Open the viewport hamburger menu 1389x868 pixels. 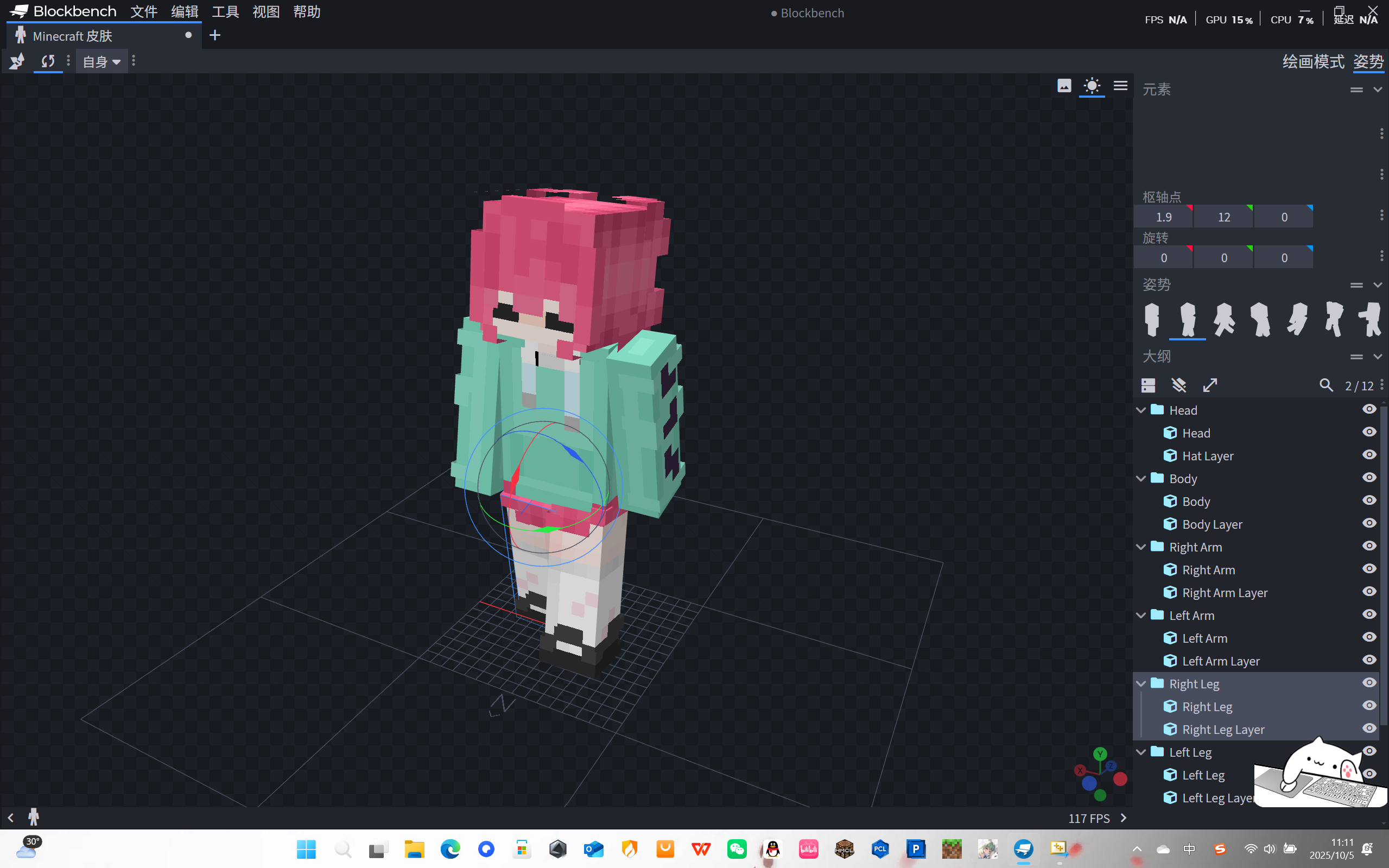click(x=1120, y=86)
